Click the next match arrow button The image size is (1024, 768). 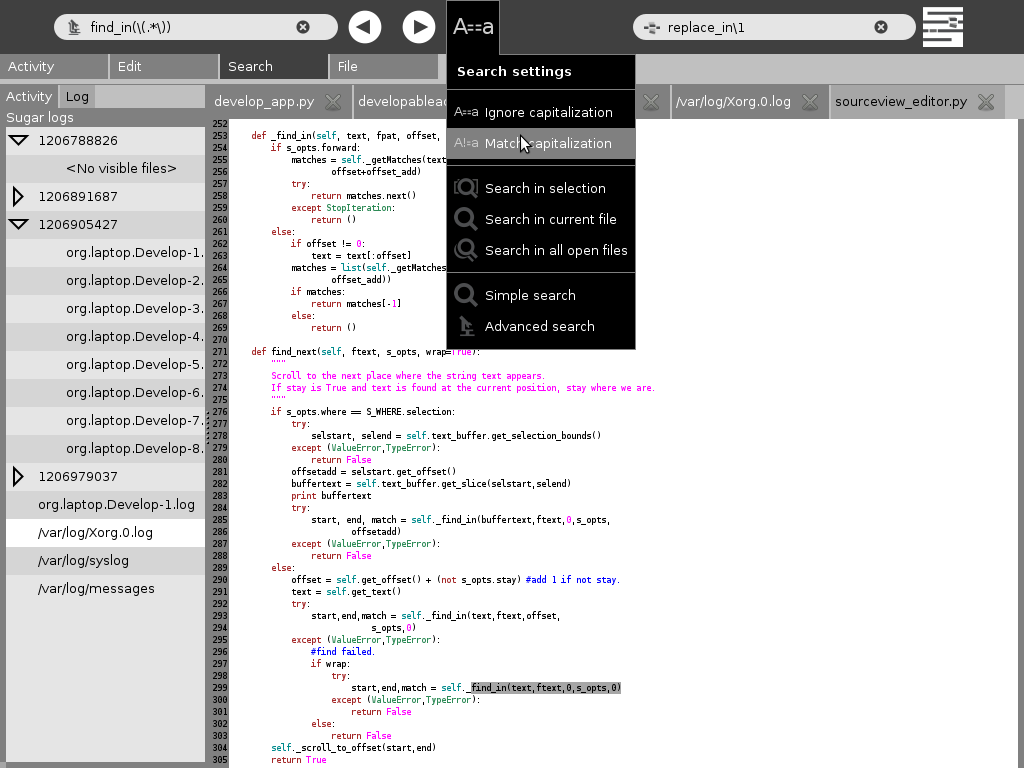point(418,27)
